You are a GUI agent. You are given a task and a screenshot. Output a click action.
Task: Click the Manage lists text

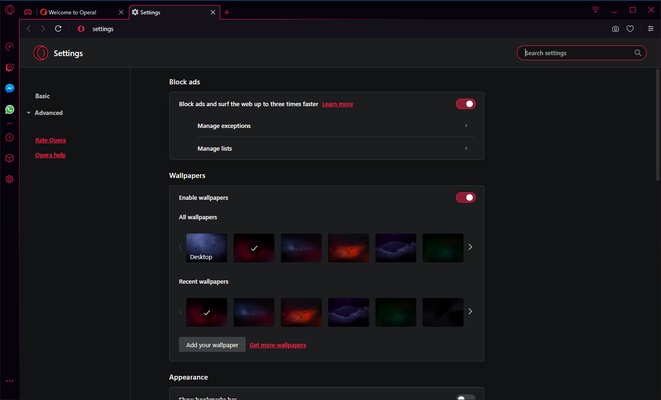215,148
